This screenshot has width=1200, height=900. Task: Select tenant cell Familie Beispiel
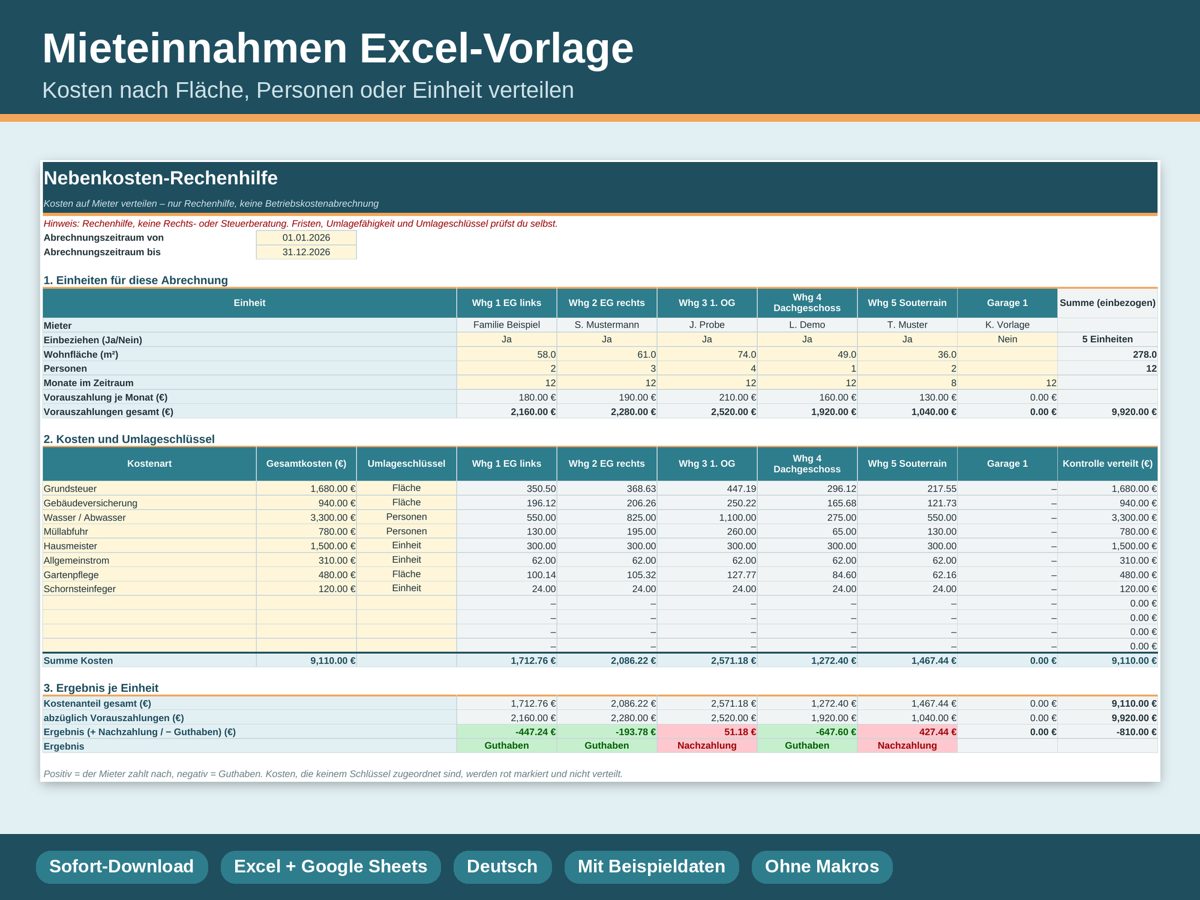(x=507, y=325)
